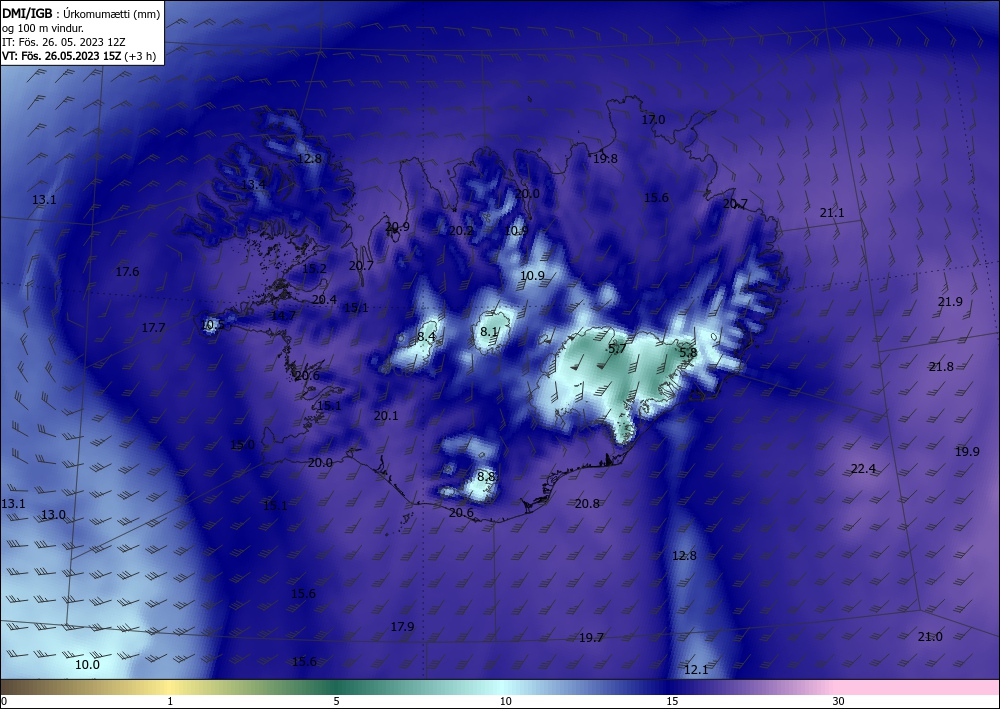1000x709 pixels.
Task: Click the 8.8 value on the southern glacier
Action: 486,476
